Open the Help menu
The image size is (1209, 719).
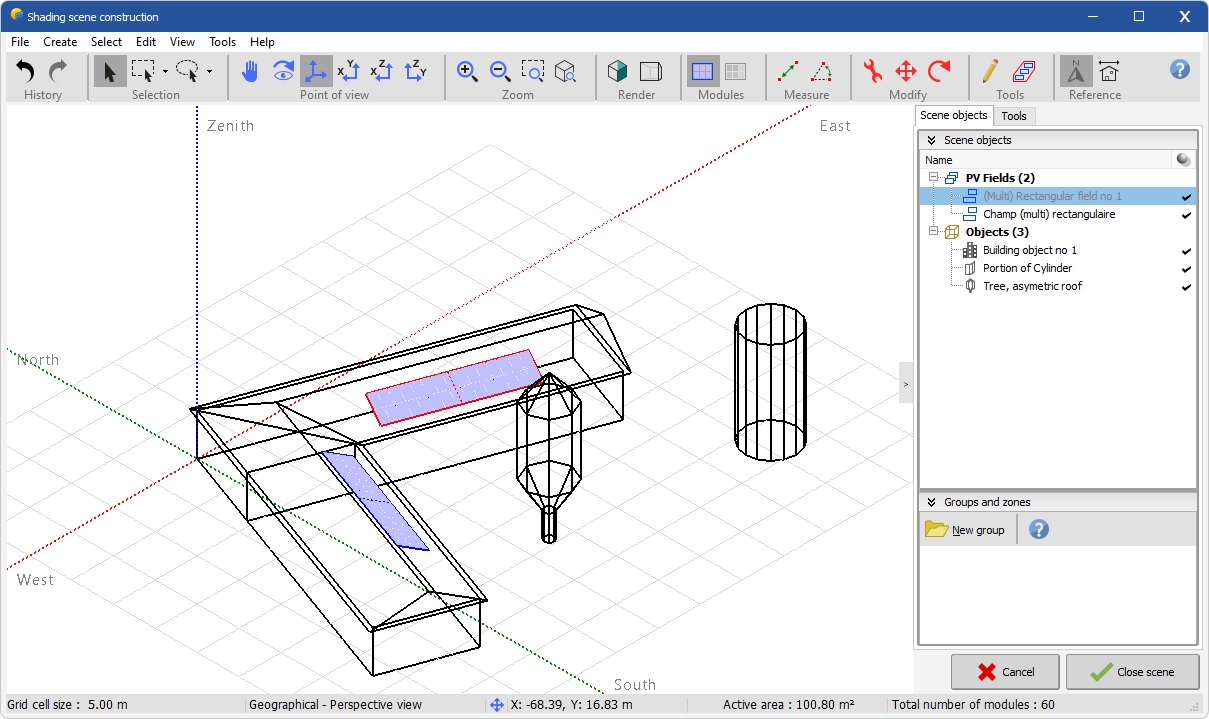262,42
